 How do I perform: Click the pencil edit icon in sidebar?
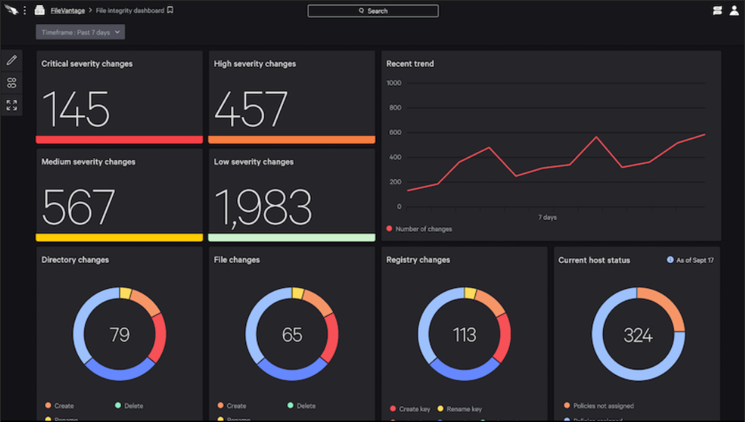coord(12,61)
